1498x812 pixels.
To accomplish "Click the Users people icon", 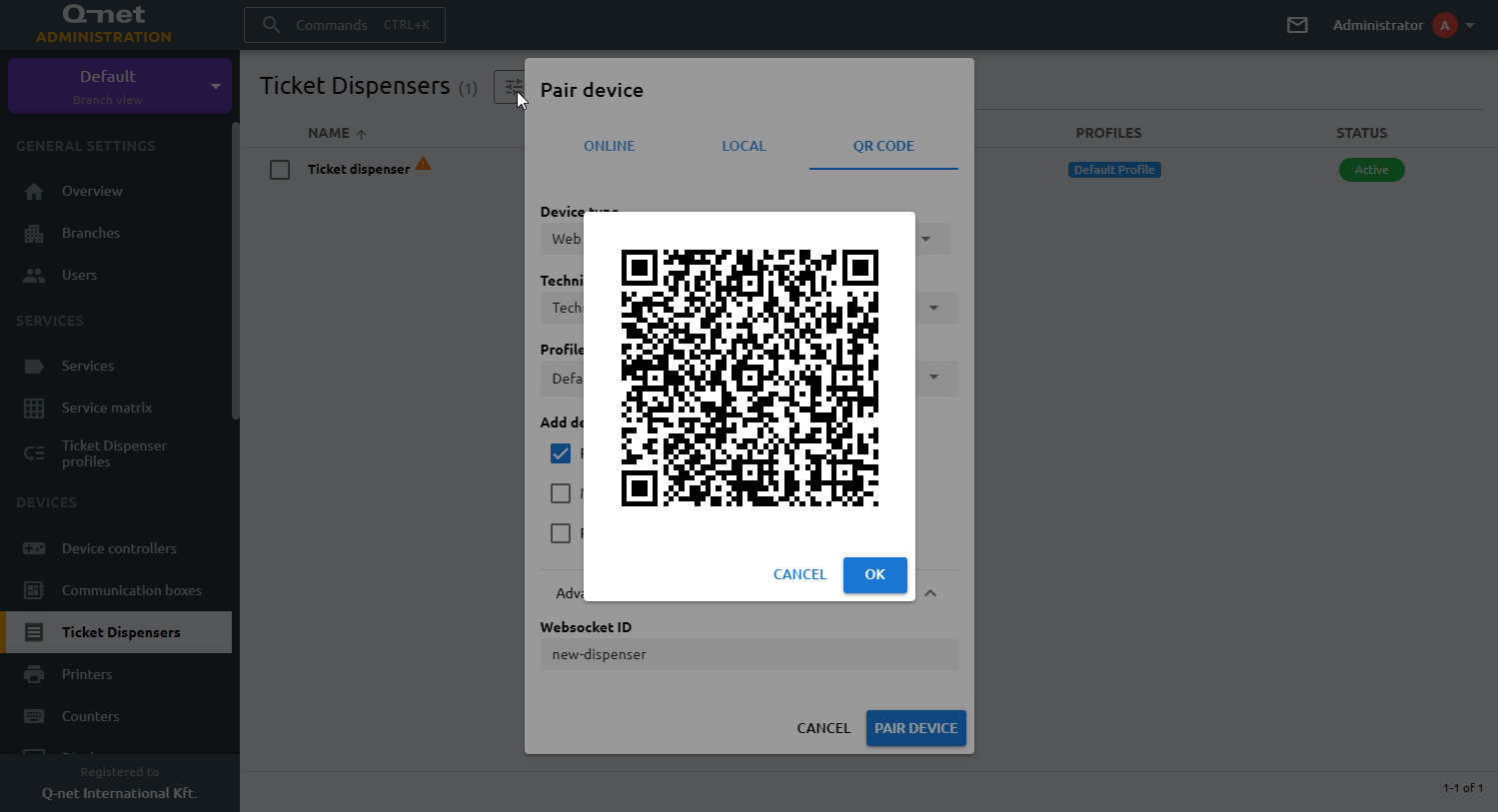I will (x=34, y=275).
